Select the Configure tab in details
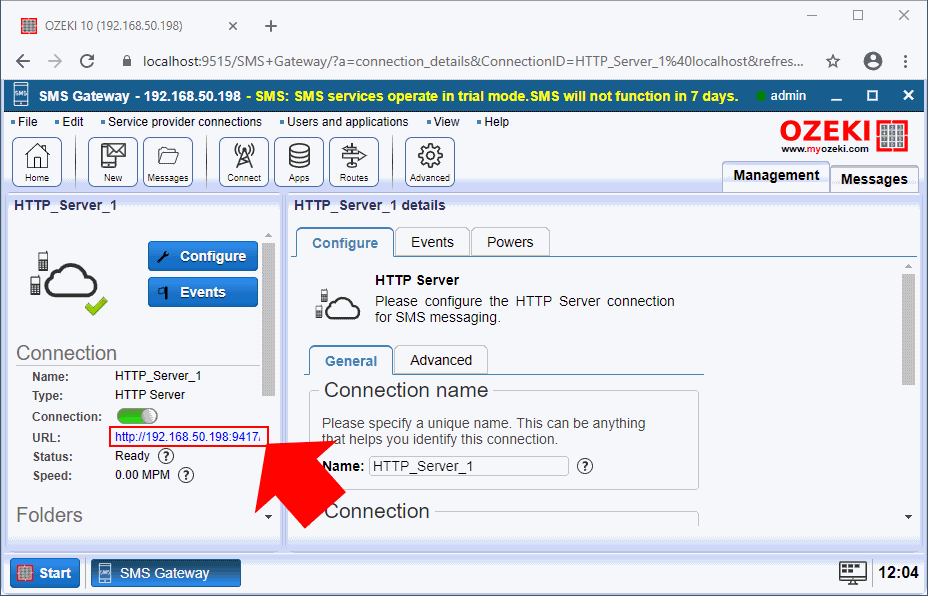928x596 pixels. (x=345, y=243)
